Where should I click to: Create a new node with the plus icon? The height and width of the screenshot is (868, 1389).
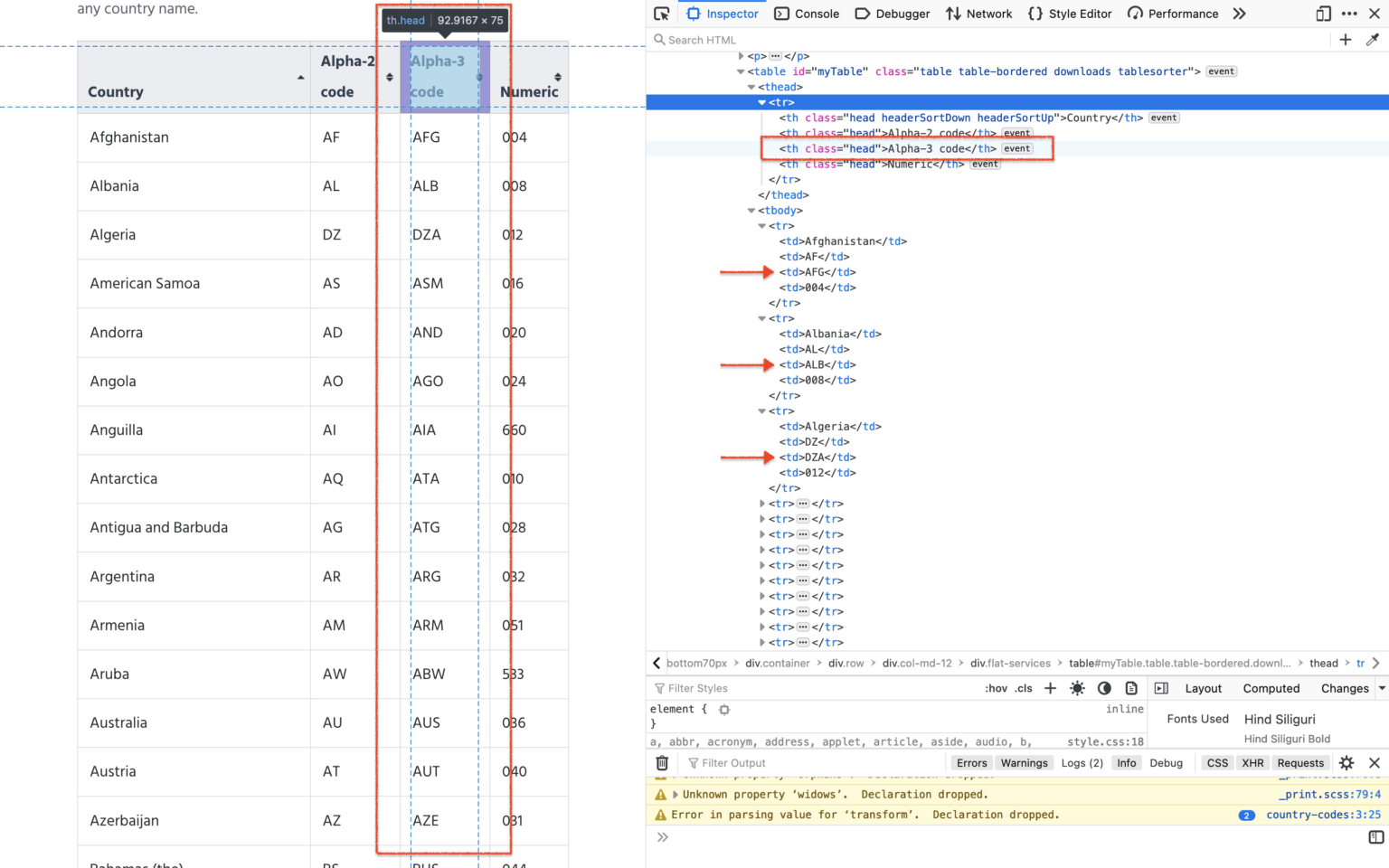tap(1346, 40)
